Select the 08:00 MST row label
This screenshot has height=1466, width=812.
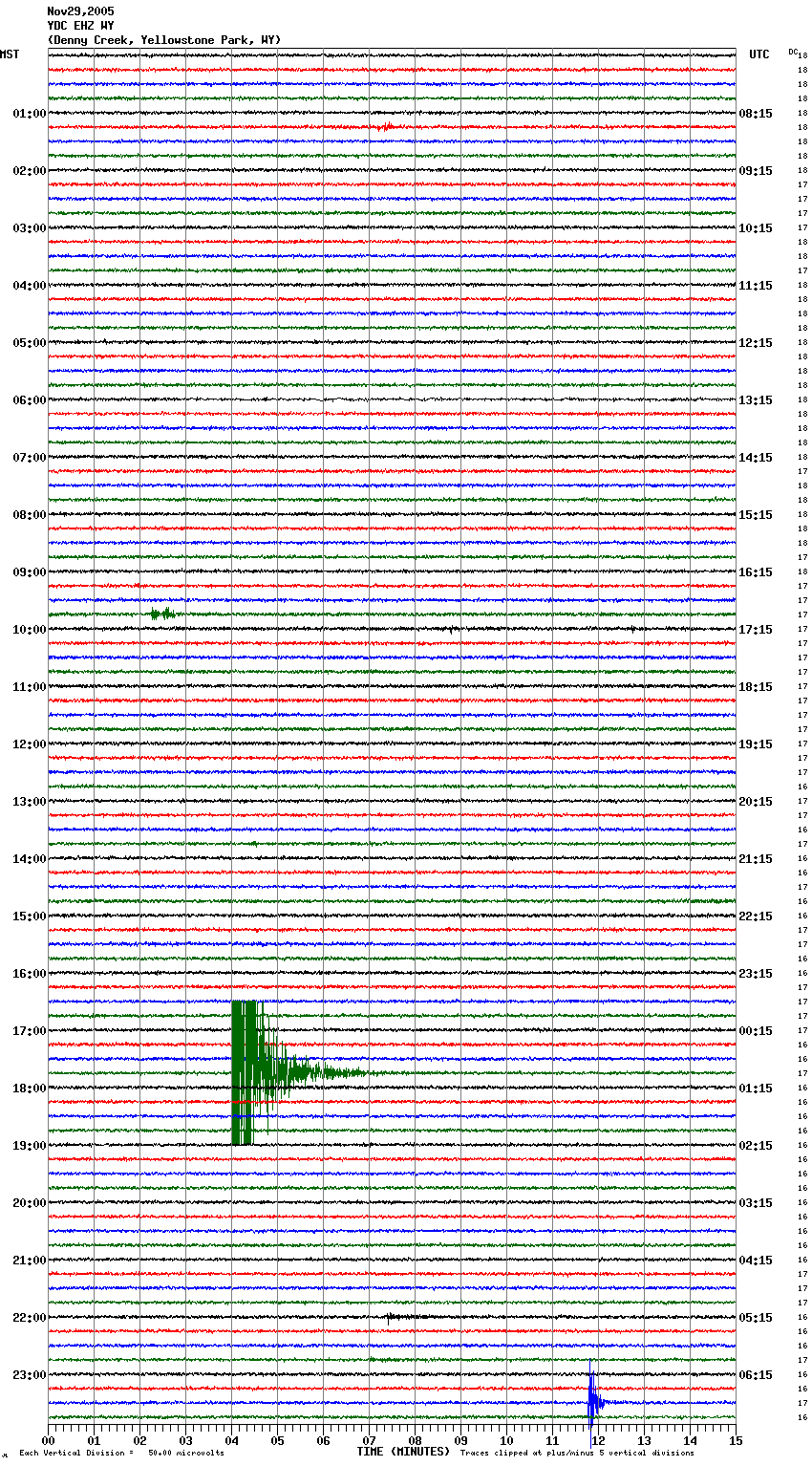click(30, 515)
